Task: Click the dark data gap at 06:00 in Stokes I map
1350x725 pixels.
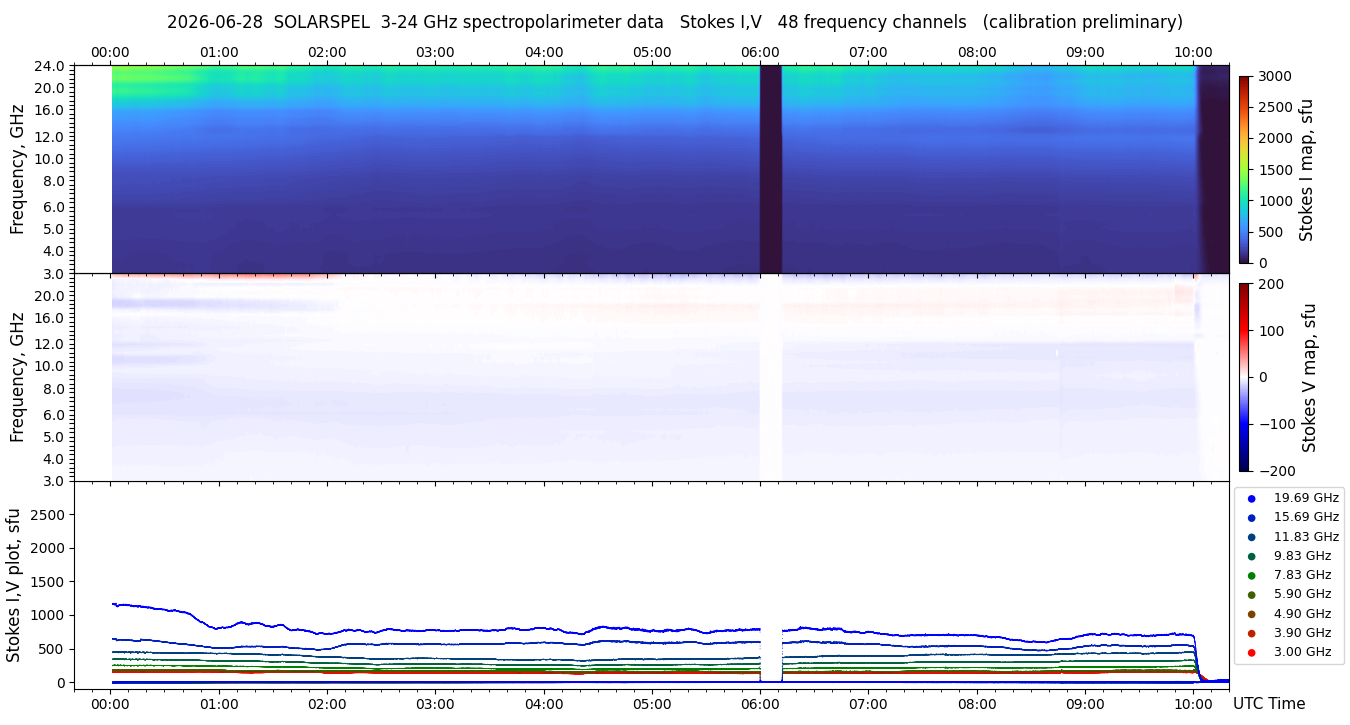Action: [771, 169]
